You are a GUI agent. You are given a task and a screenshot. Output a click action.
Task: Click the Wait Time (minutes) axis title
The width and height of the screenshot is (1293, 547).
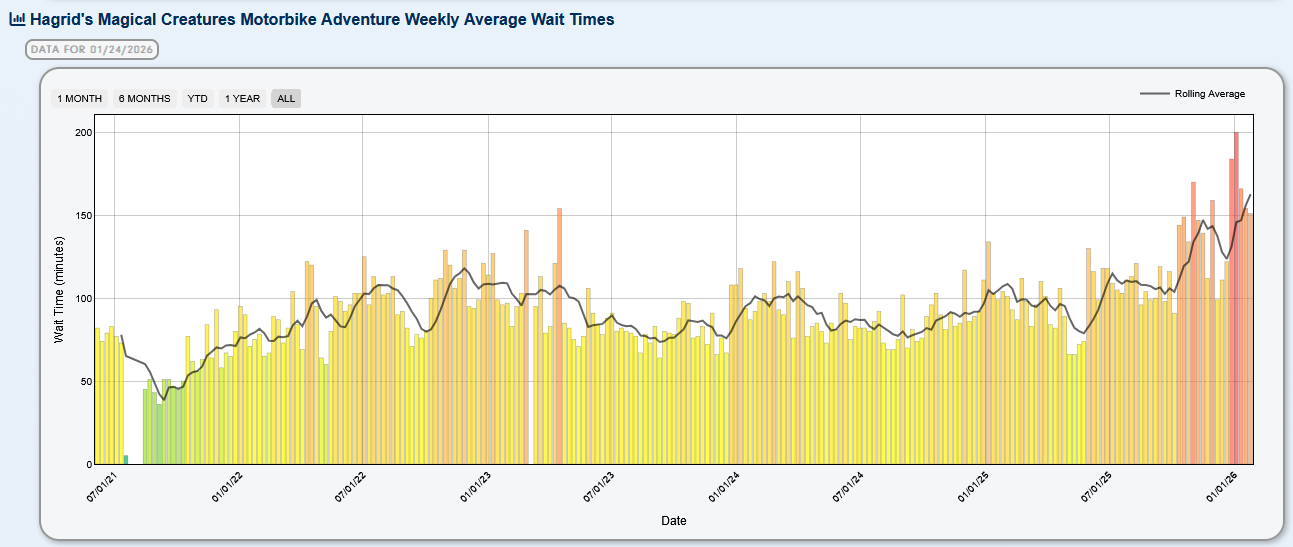tap(58, 290)
